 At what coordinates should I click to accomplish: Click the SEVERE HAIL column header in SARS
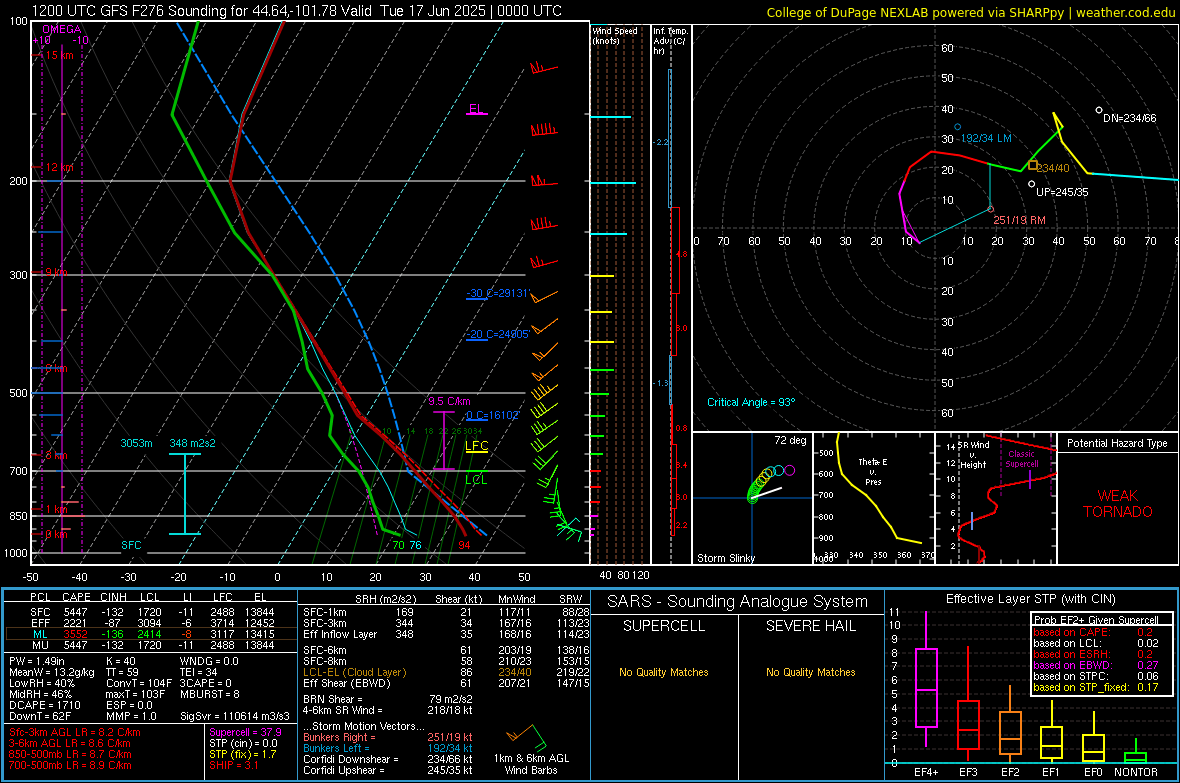click(810, 626)
